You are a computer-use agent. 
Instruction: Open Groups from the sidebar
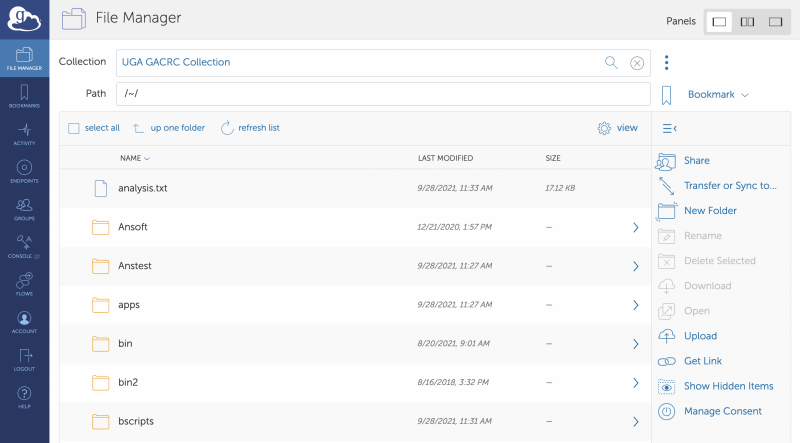(24, 209)
